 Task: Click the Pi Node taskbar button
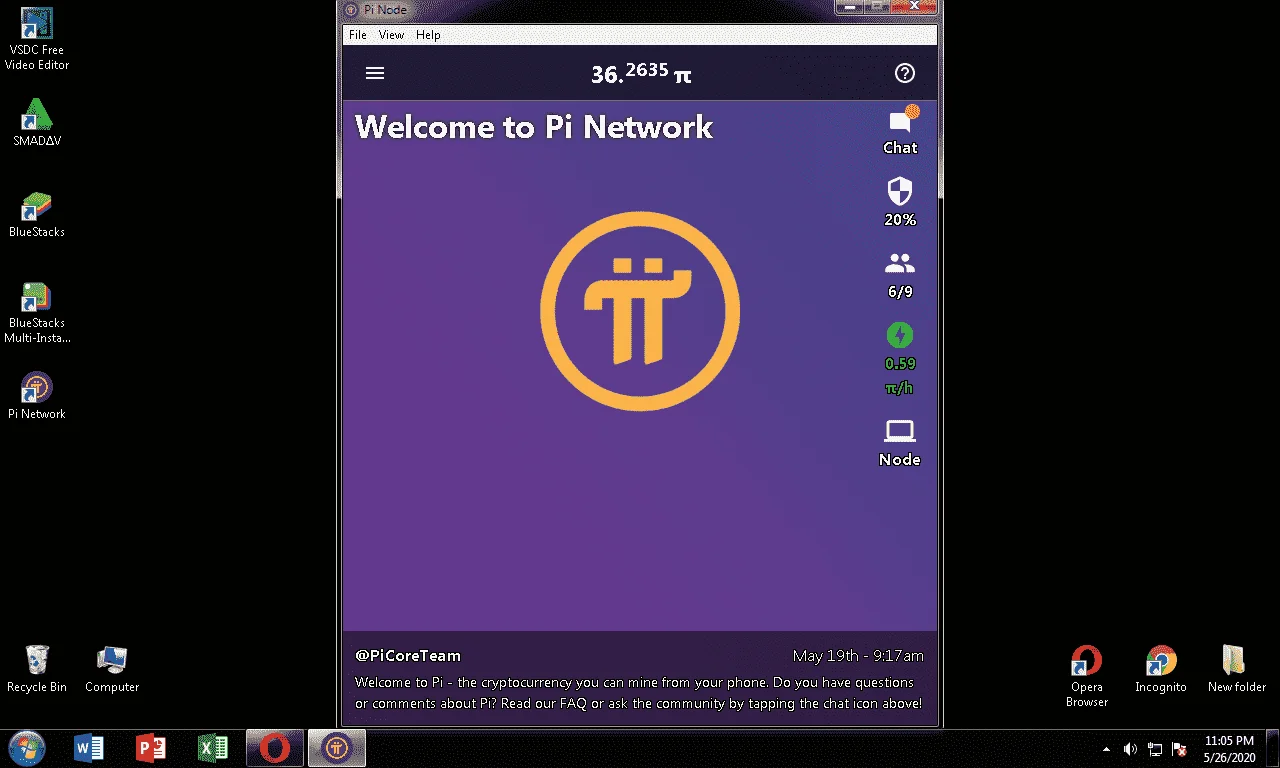click(x=337, y=748)
